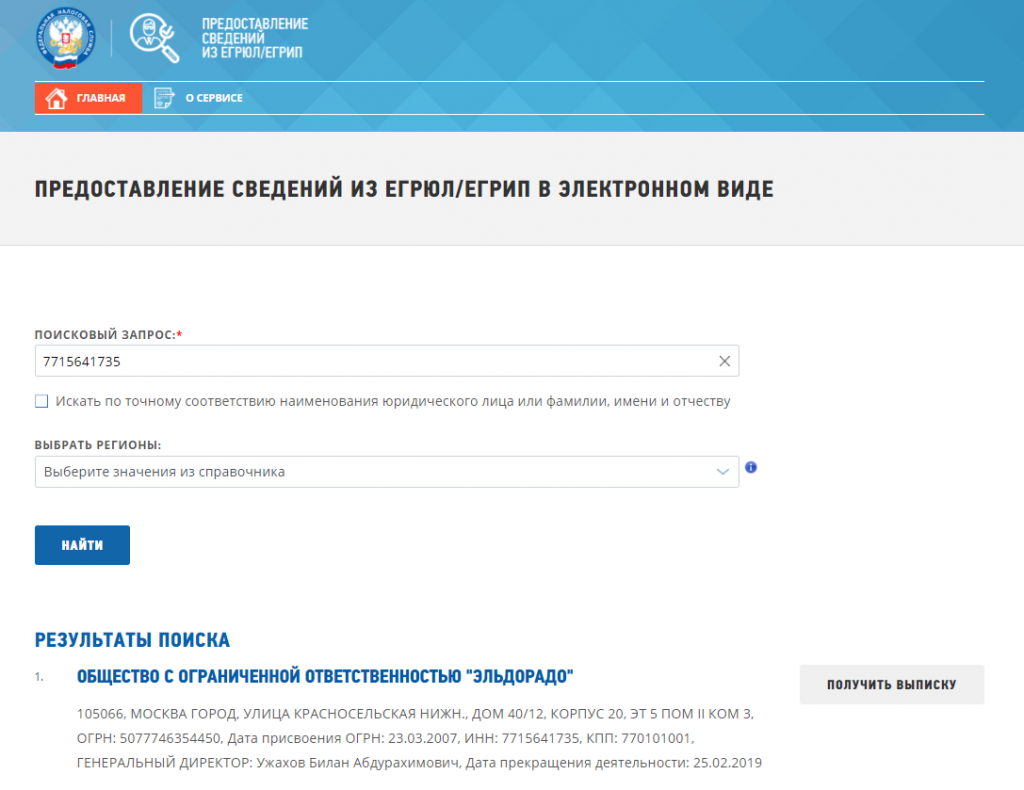Viewport: 1024px width, 790px height.
Task: Click the Поисковый запрос field label
Action: [108, 334]
